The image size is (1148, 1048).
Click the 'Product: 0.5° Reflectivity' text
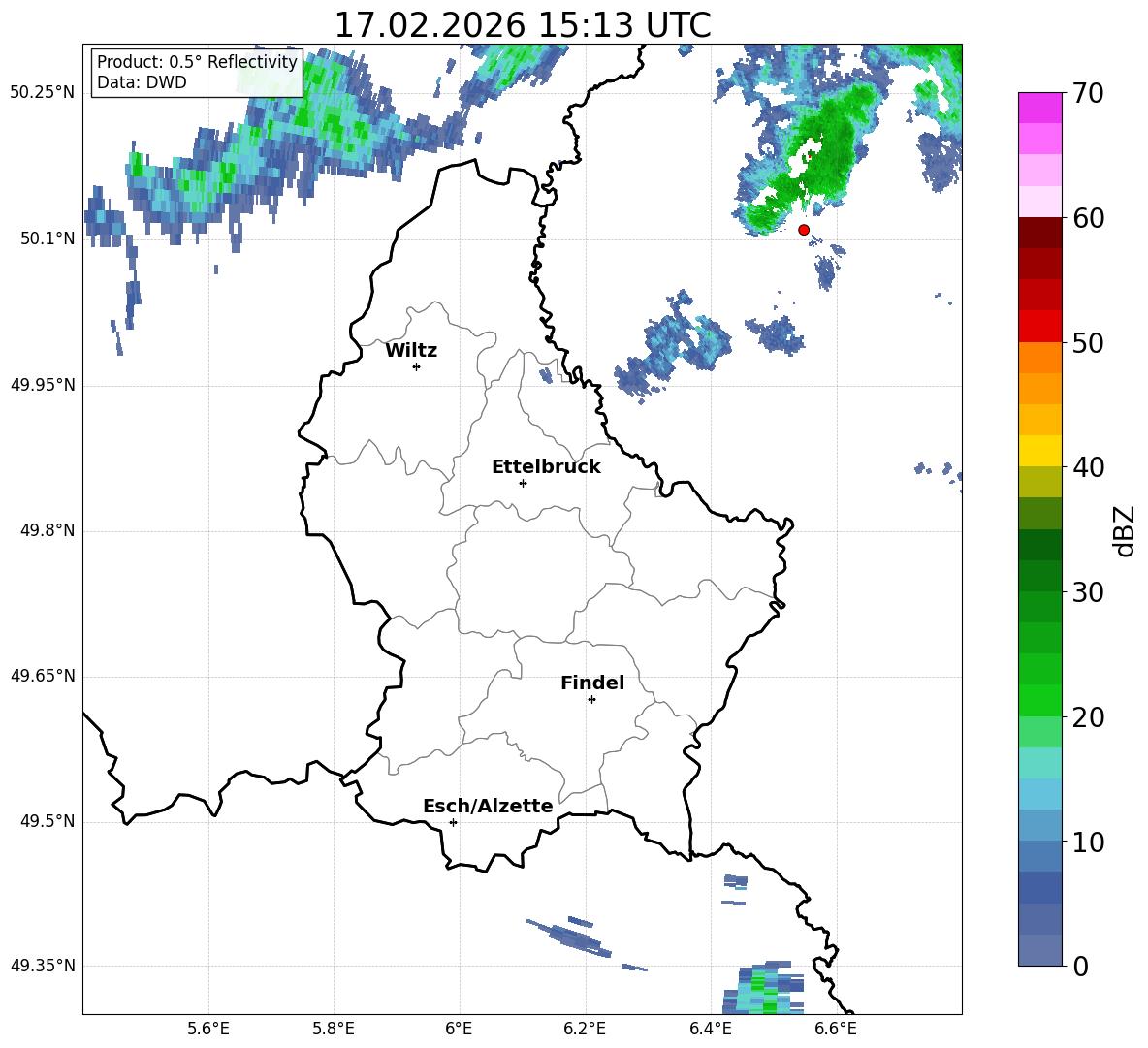[x=197, y=61]
